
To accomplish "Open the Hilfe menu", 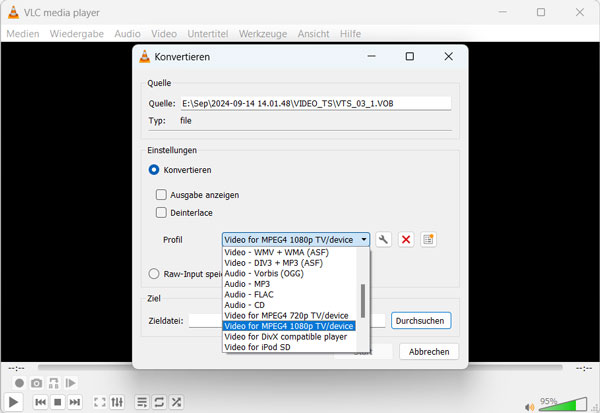I will tap(350, 34).
